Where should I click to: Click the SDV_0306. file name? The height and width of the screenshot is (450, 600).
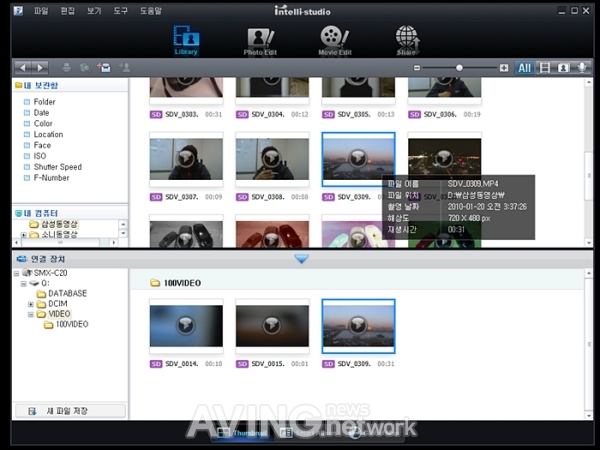point(440,114)
